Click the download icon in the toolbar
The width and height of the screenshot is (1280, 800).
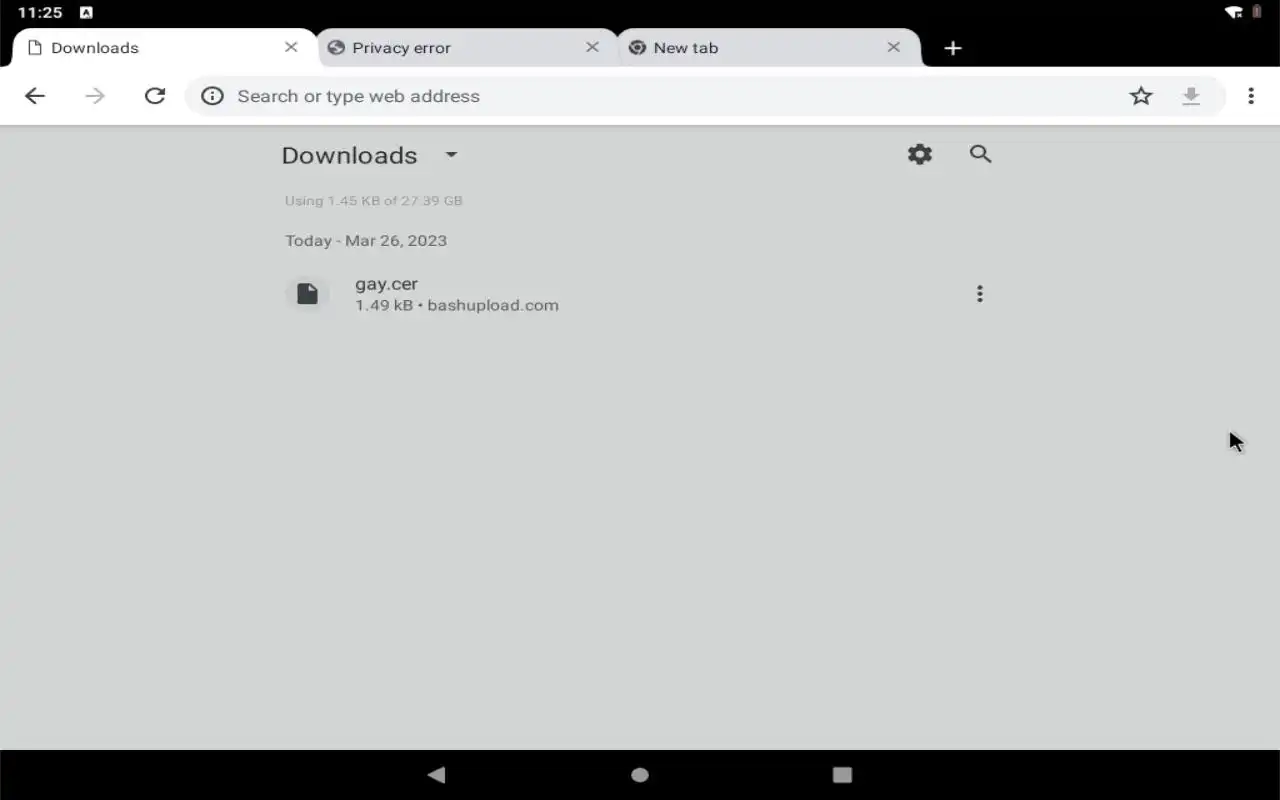[1191, 96]
